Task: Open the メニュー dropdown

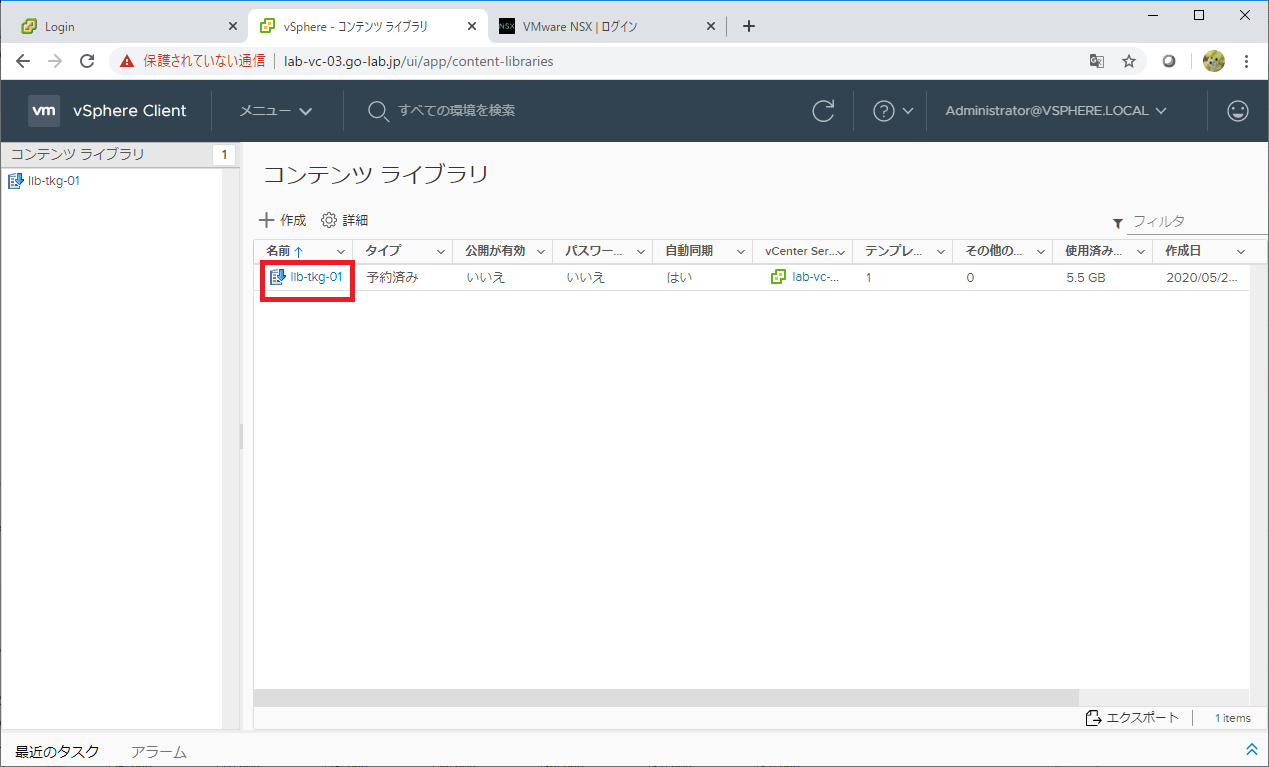Action: 276,111
